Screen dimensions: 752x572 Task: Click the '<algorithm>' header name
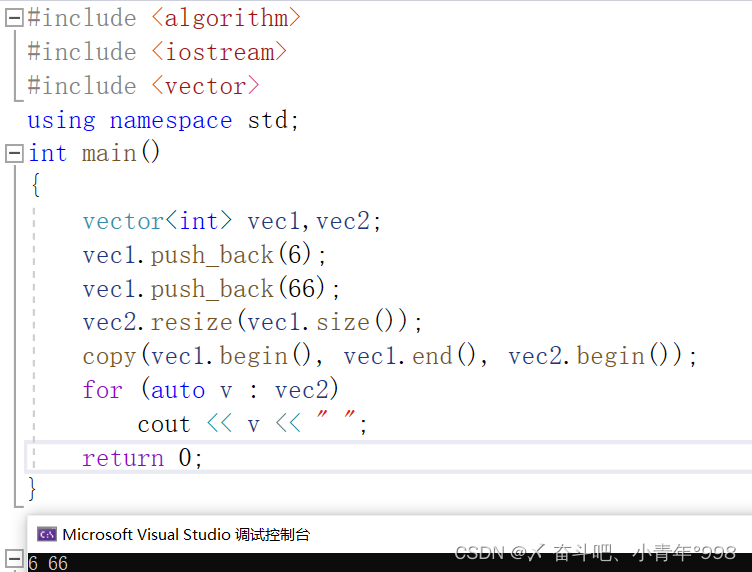click(x=226, y=18)
